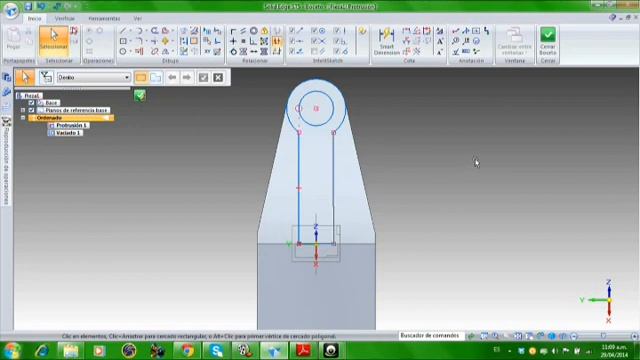The width and height of the screenshot is (640, 360).
Task: Select Vaciado 1 in the feature tree
Action: click(65, 133)
